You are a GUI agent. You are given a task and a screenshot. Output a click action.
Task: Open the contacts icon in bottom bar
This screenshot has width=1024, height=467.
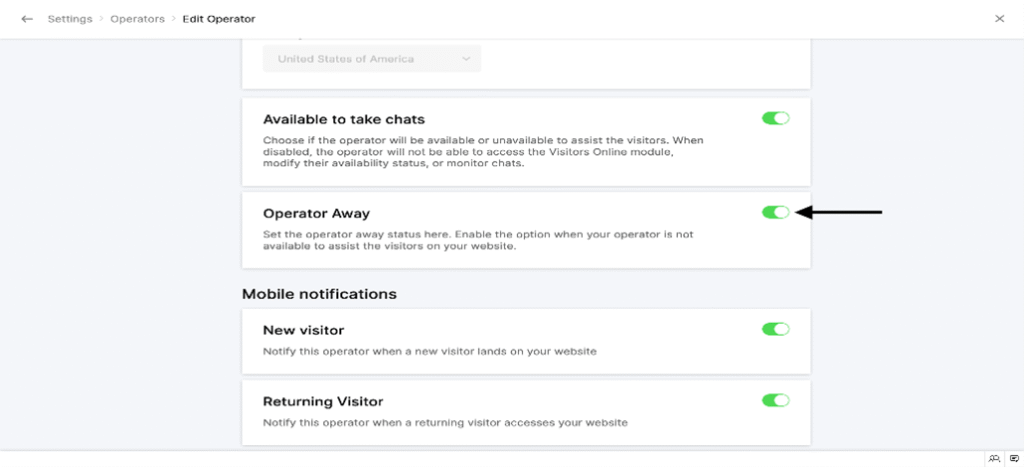[994, 459]
